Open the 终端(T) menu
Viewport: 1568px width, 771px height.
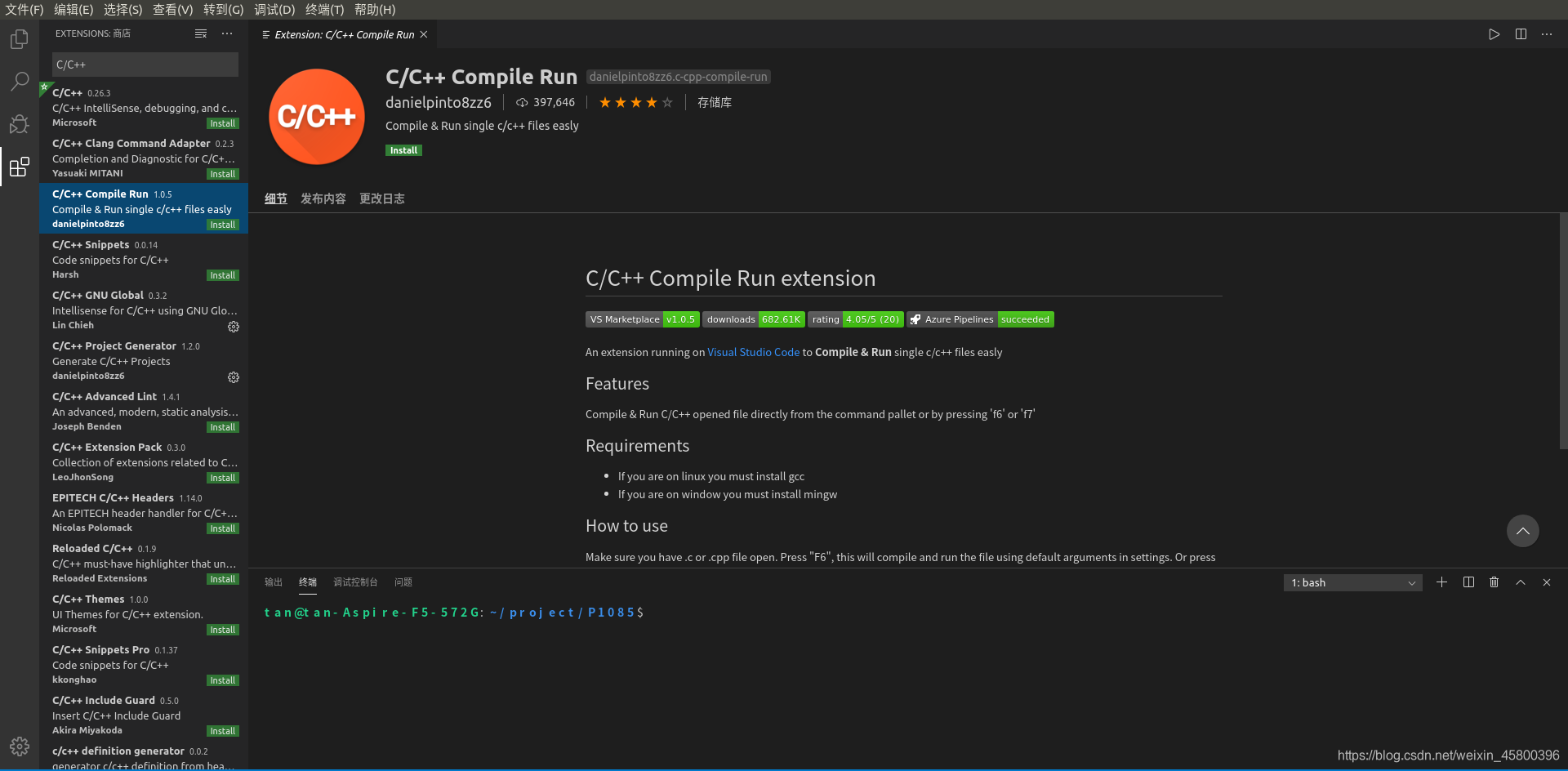click(x=325, y=9)
